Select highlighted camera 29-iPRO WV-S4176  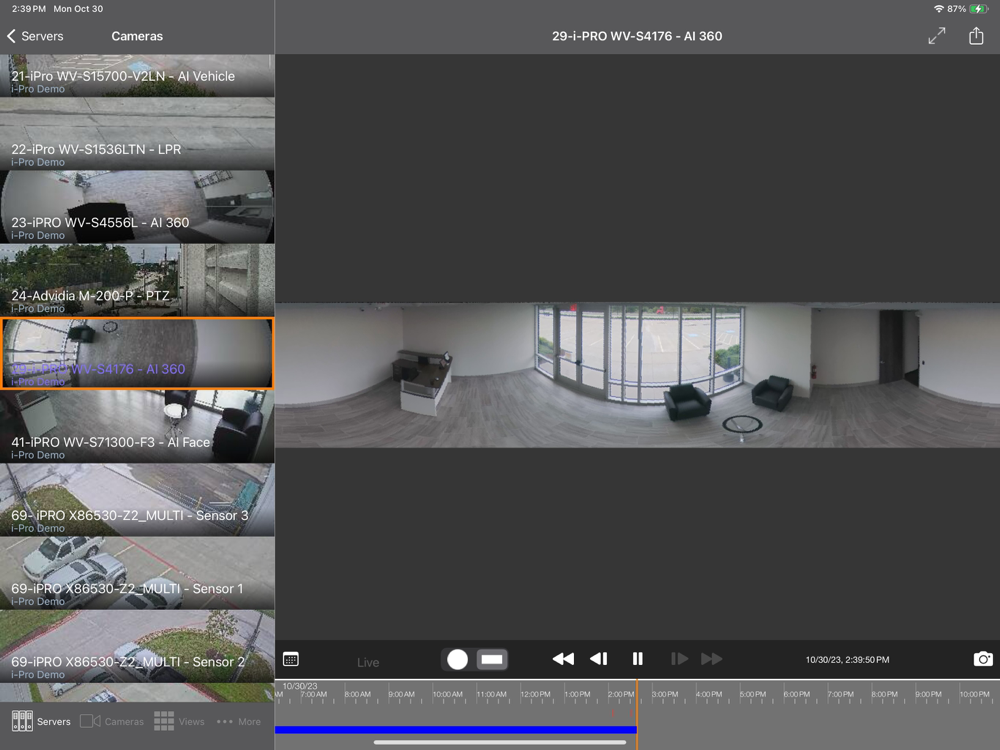[x=137, y=353]
